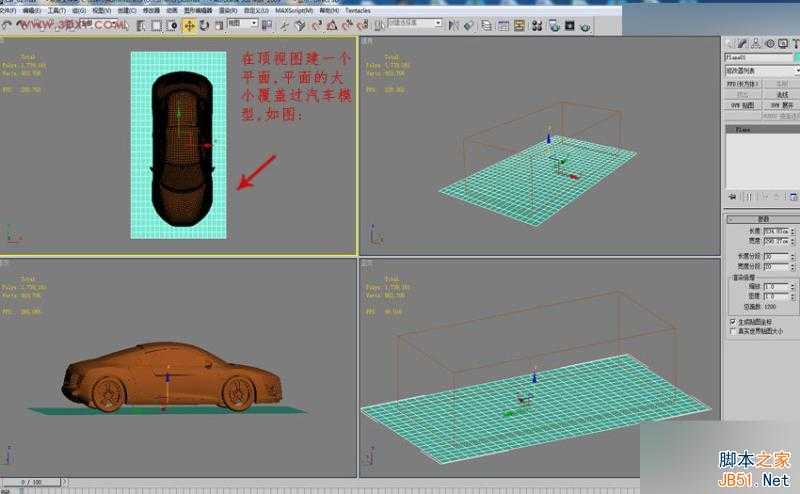Image resolution: width=800 pixels, height=494 pixels.
Task: Click the Width Segs spinner arrows
Action: 792,266
